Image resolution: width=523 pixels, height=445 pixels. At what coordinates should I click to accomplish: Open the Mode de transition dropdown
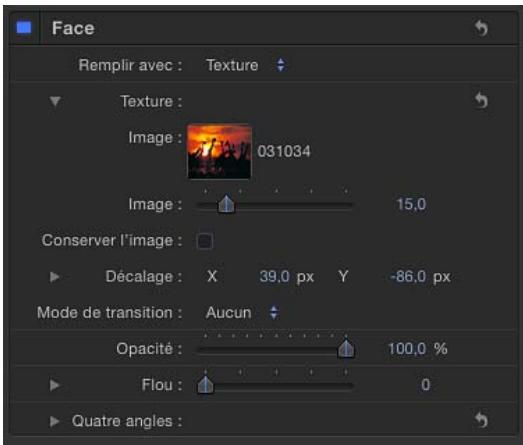[x=242, y=313]
